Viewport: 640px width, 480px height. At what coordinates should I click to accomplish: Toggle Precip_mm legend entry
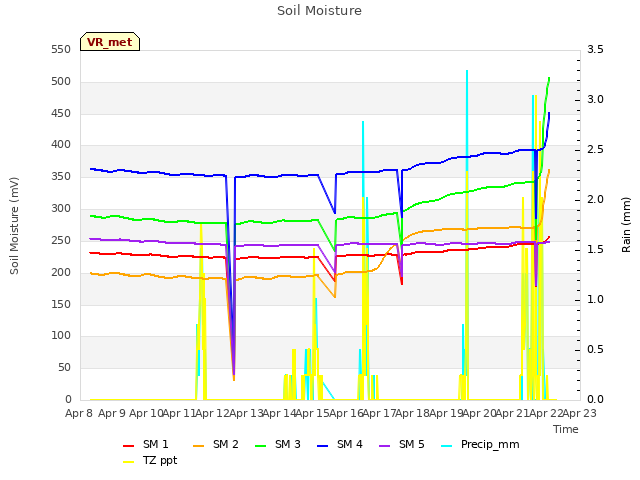(x=480, y=444)
